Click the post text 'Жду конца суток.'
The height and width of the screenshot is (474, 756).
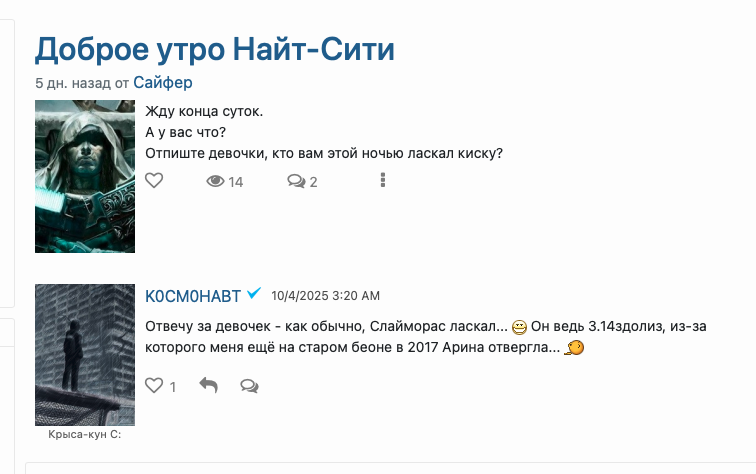click(204, 110)
